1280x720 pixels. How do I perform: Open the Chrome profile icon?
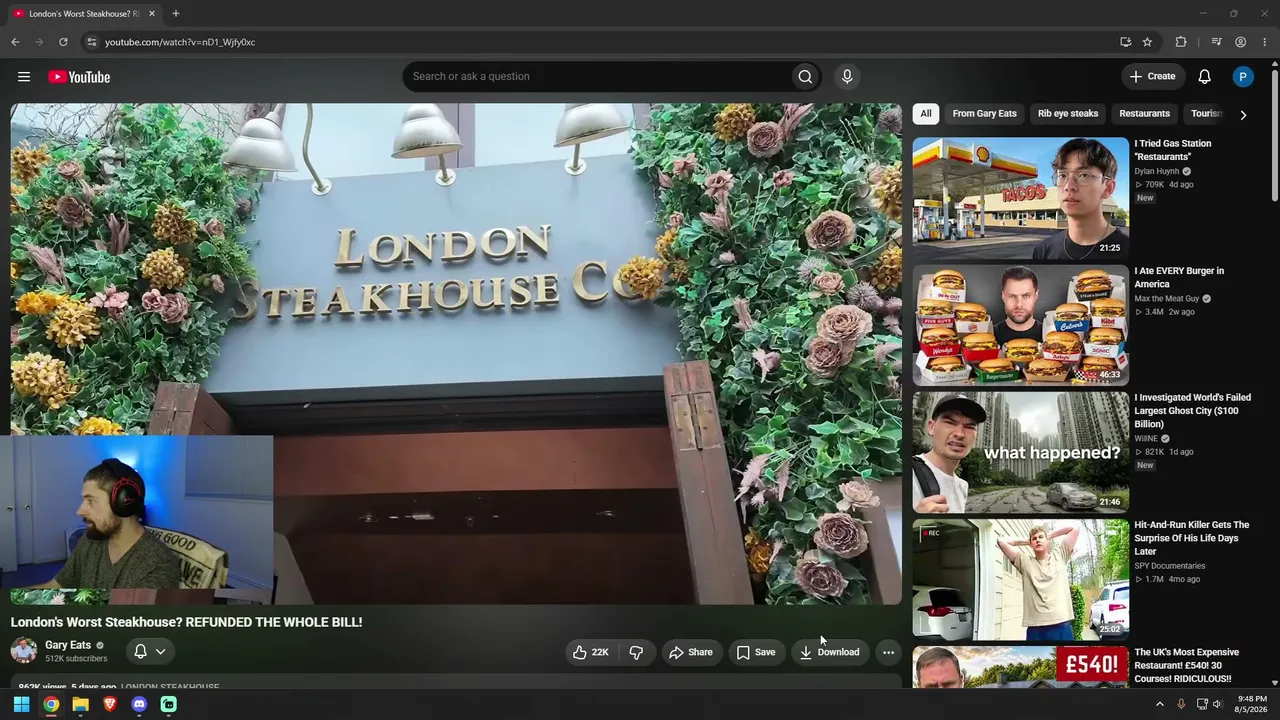(x=1240, y=42)
